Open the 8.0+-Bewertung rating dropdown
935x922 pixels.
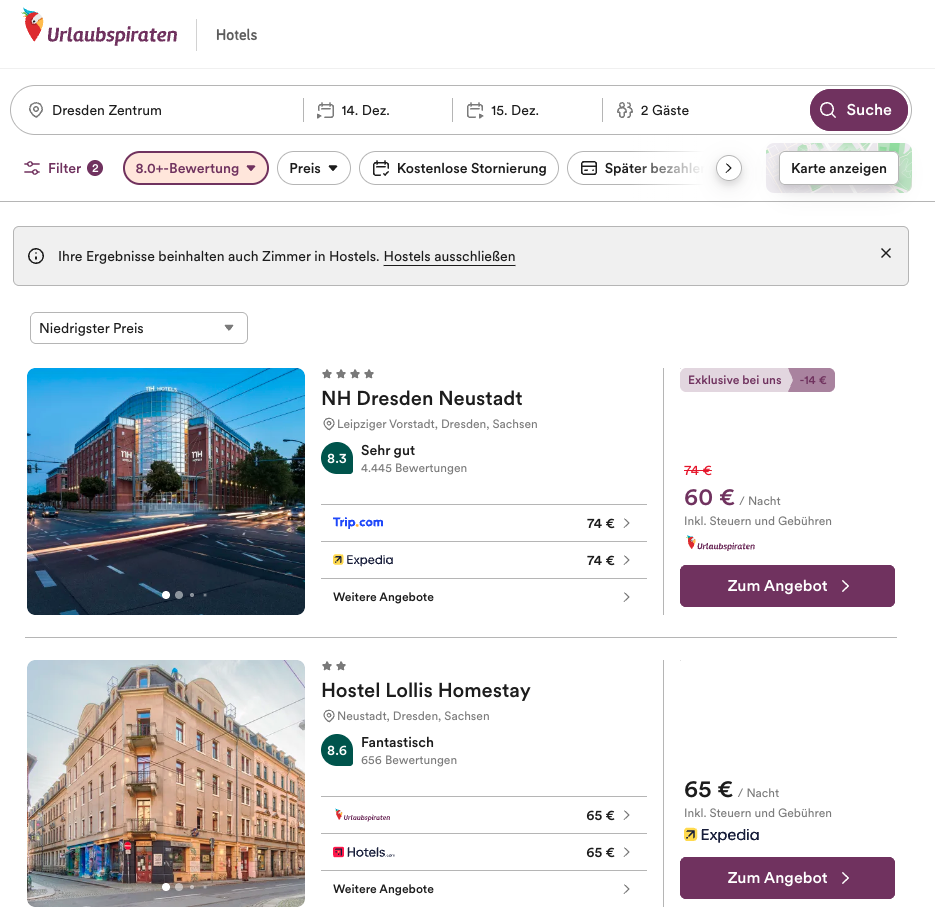coord(195,168)
